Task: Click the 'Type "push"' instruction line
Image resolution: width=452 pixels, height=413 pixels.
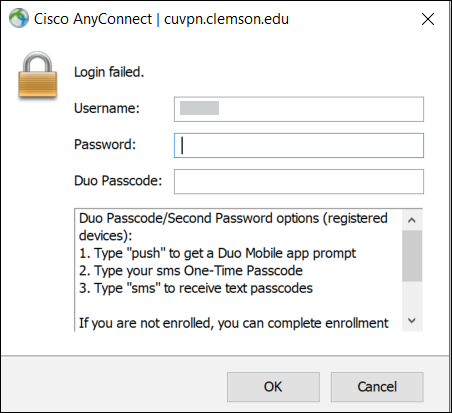Action: 217,253
